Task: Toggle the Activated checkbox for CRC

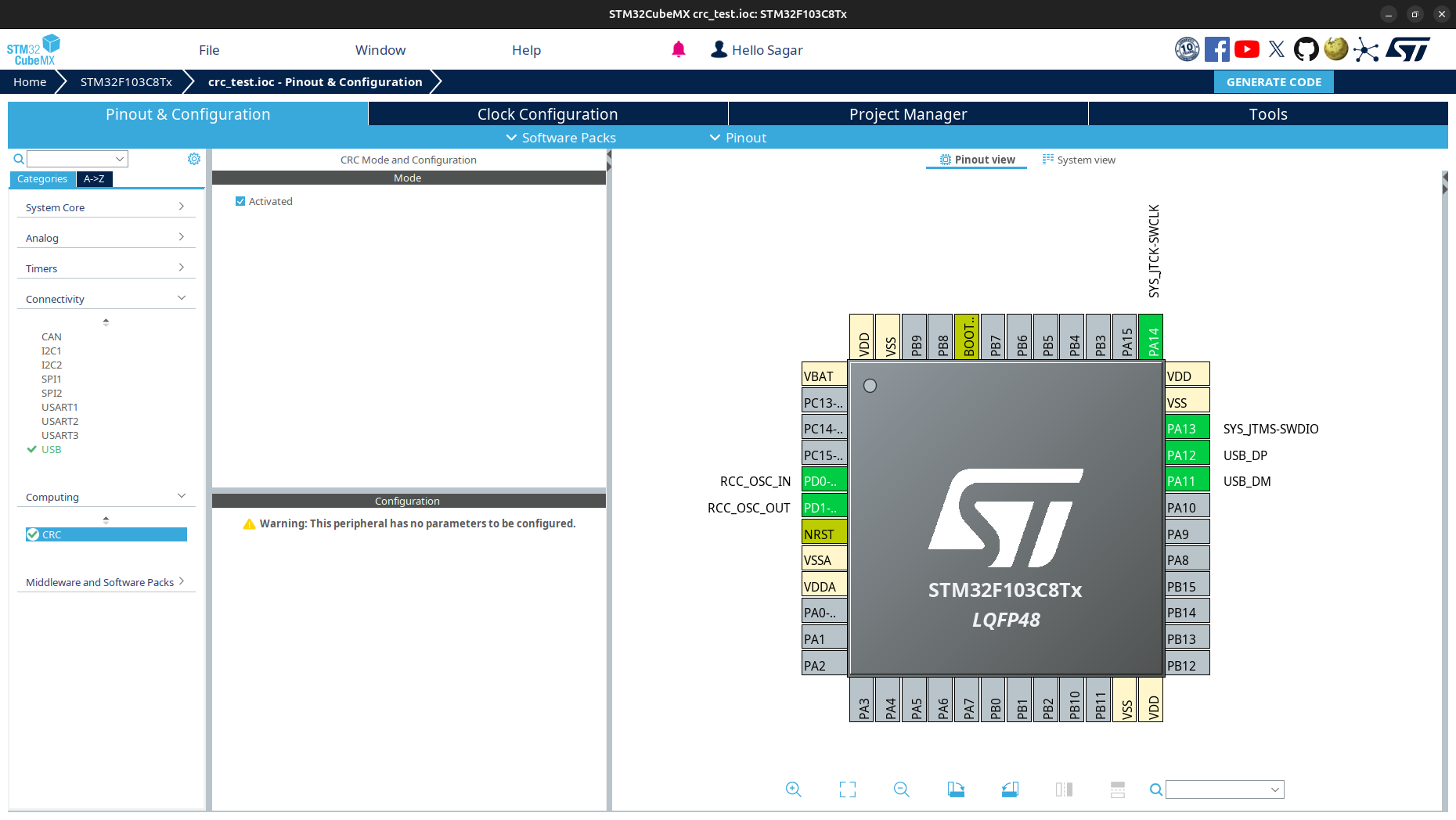Action: tap(240, 201)
